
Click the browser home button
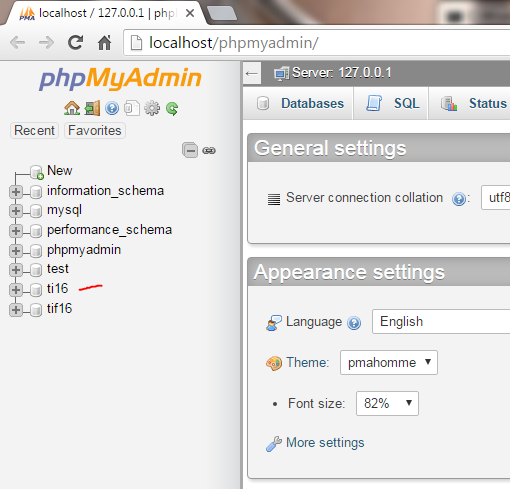[x=105, y=43]
